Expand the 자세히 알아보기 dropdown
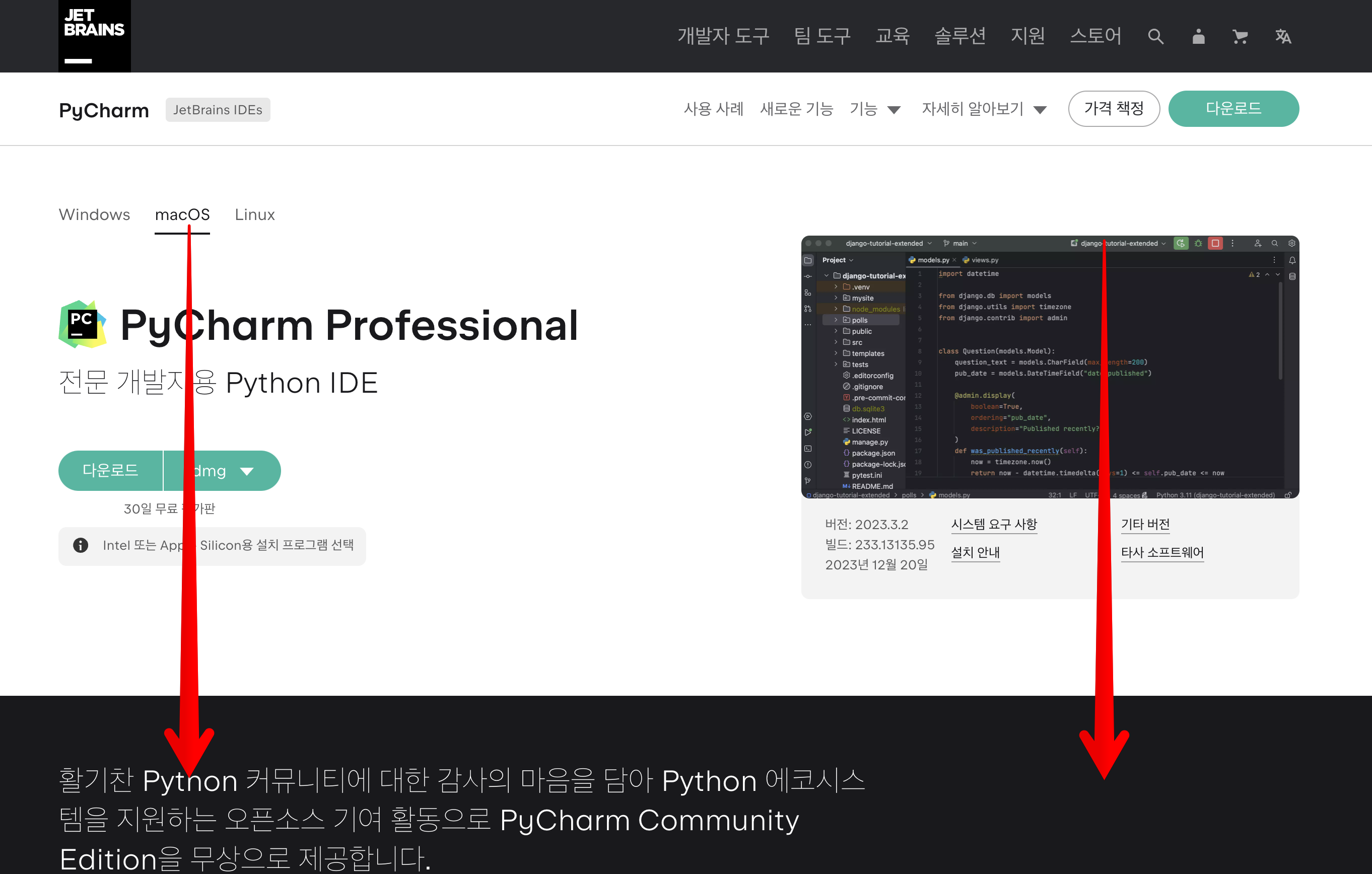 (984, 109)
